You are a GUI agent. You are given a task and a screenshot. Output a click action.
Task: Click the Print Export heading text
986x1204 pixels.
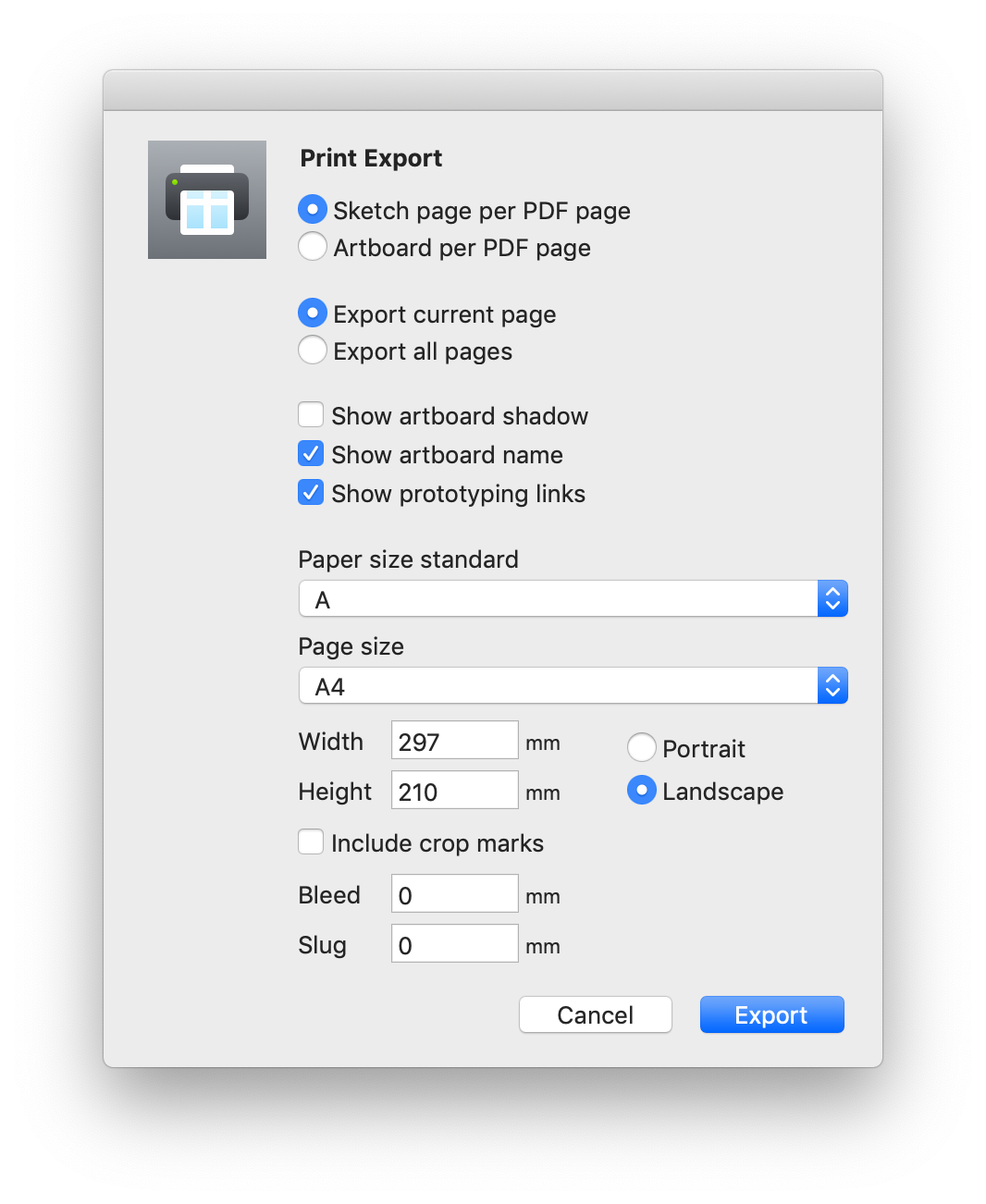point(371,158)
